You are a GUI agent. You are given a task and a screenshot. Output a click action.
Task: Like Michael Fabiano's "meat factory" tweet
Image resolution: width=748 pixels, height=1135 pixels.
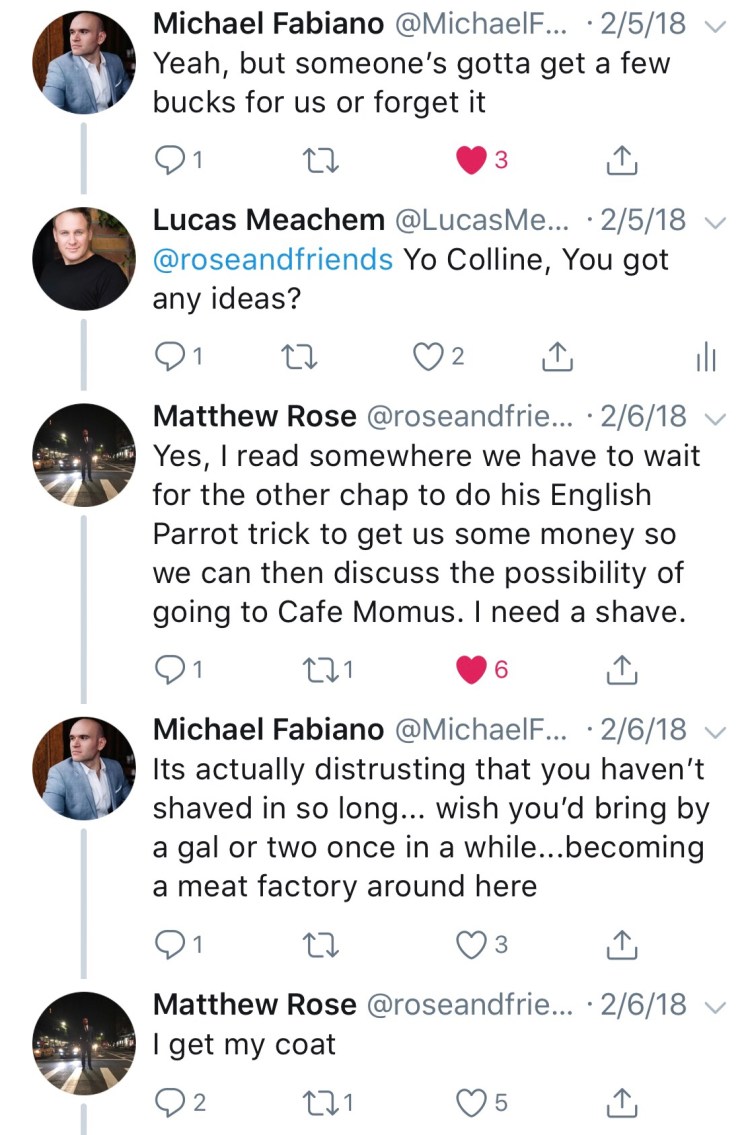[471, 945]
